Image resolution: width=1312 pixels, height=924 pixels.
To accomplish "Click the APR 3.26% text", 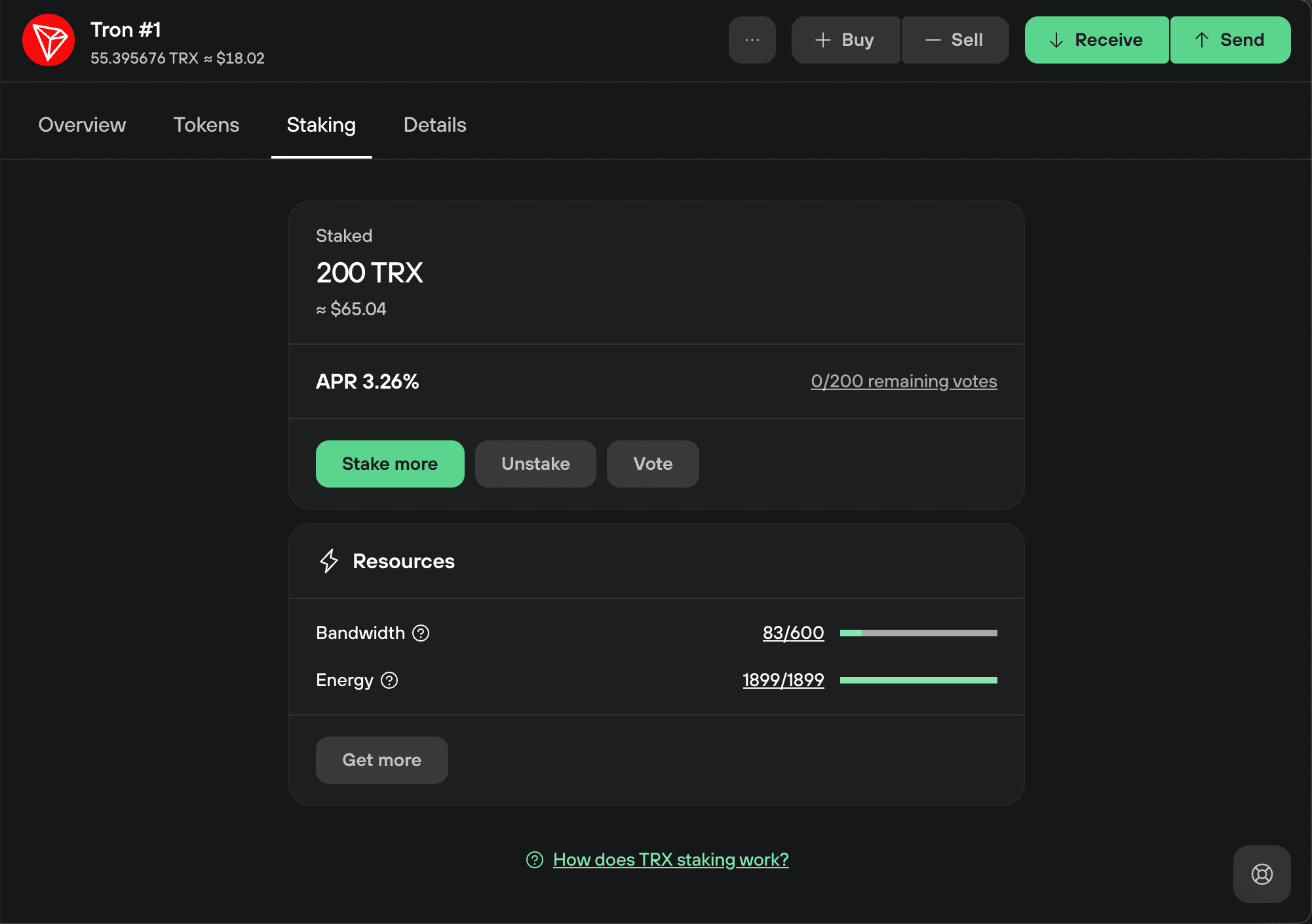I will [x=367, y=381].
